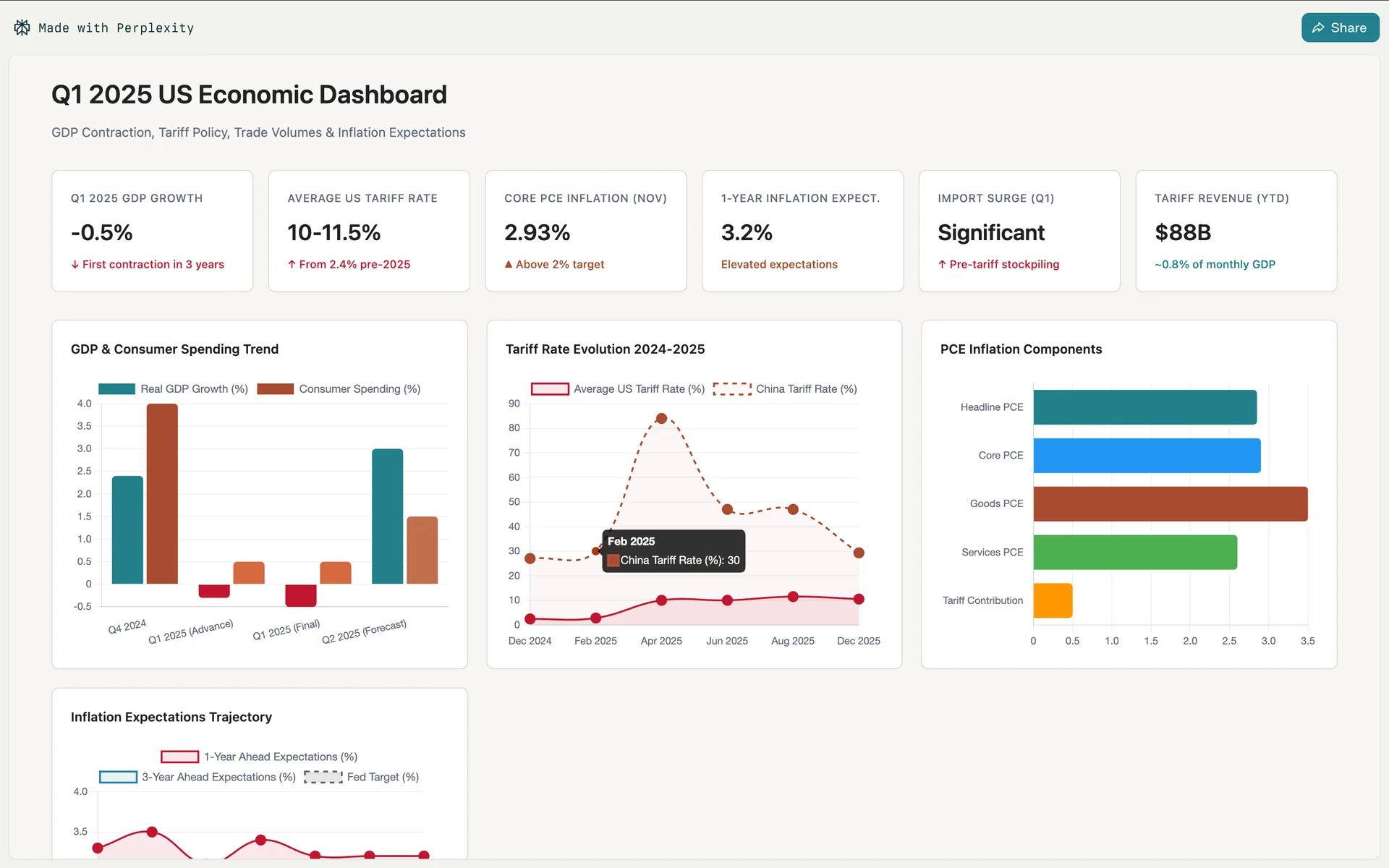Click Q1 2025 GDP Growth card
The height and width of the screenshot is (868, 1389).
tap(152, 231)
